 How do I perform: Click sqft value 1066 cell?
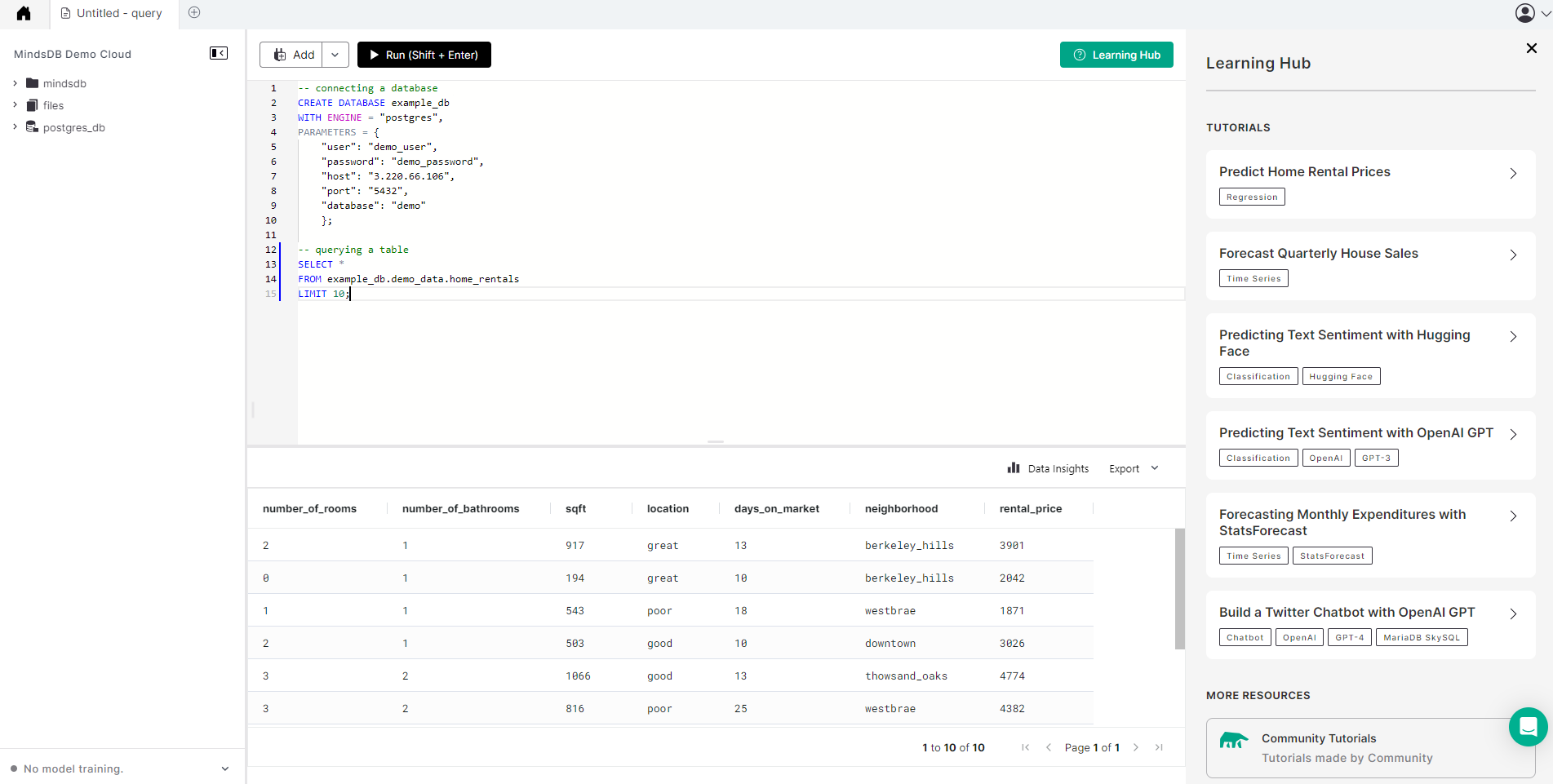tap(578, 675)
